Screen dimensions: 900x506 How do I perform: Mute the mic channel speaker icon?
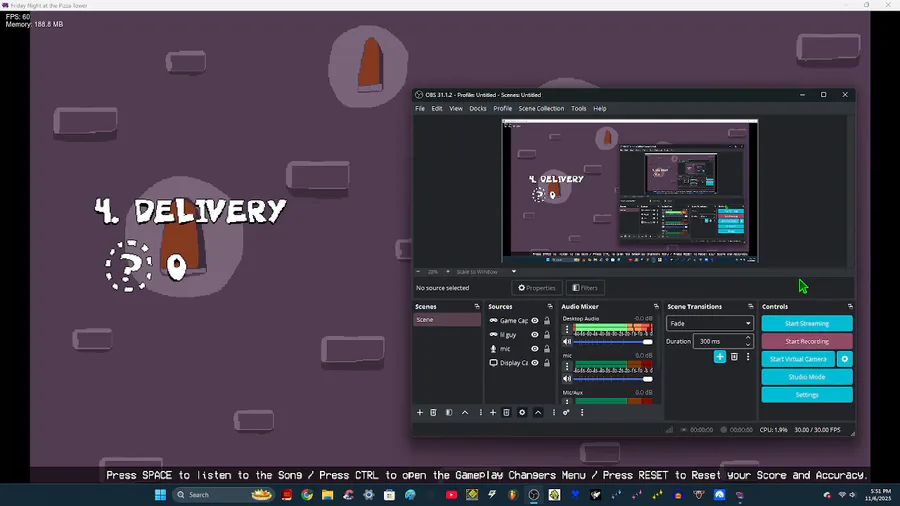(567, 379)
